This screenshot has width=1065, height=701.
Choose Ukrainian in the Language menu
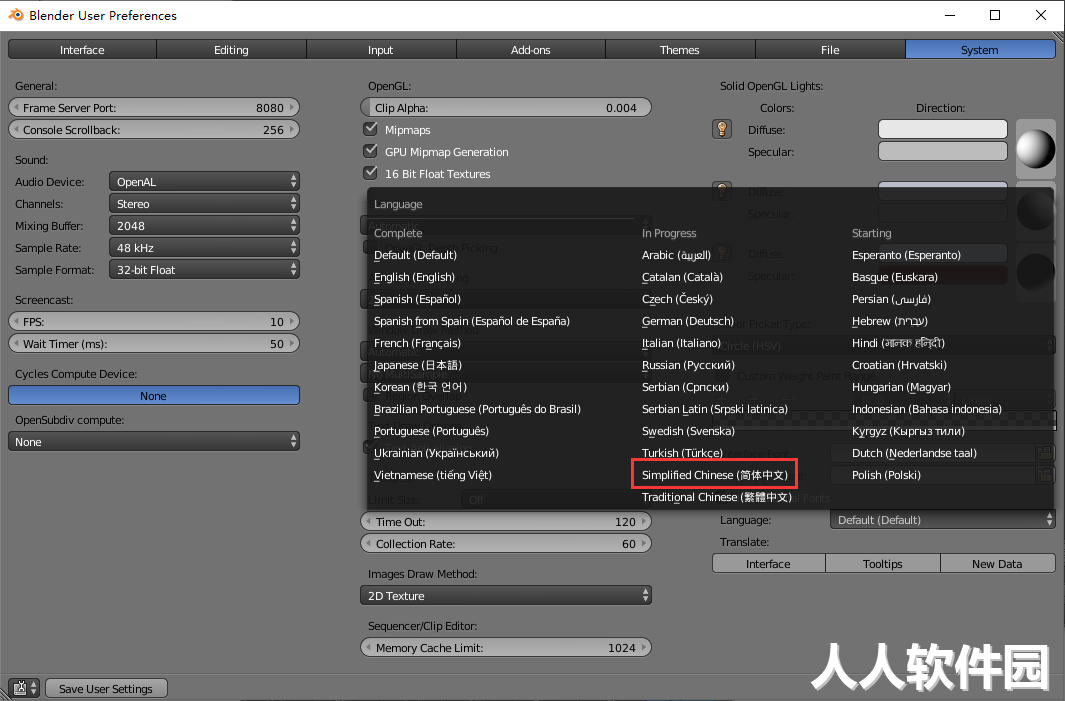(436, 452)
